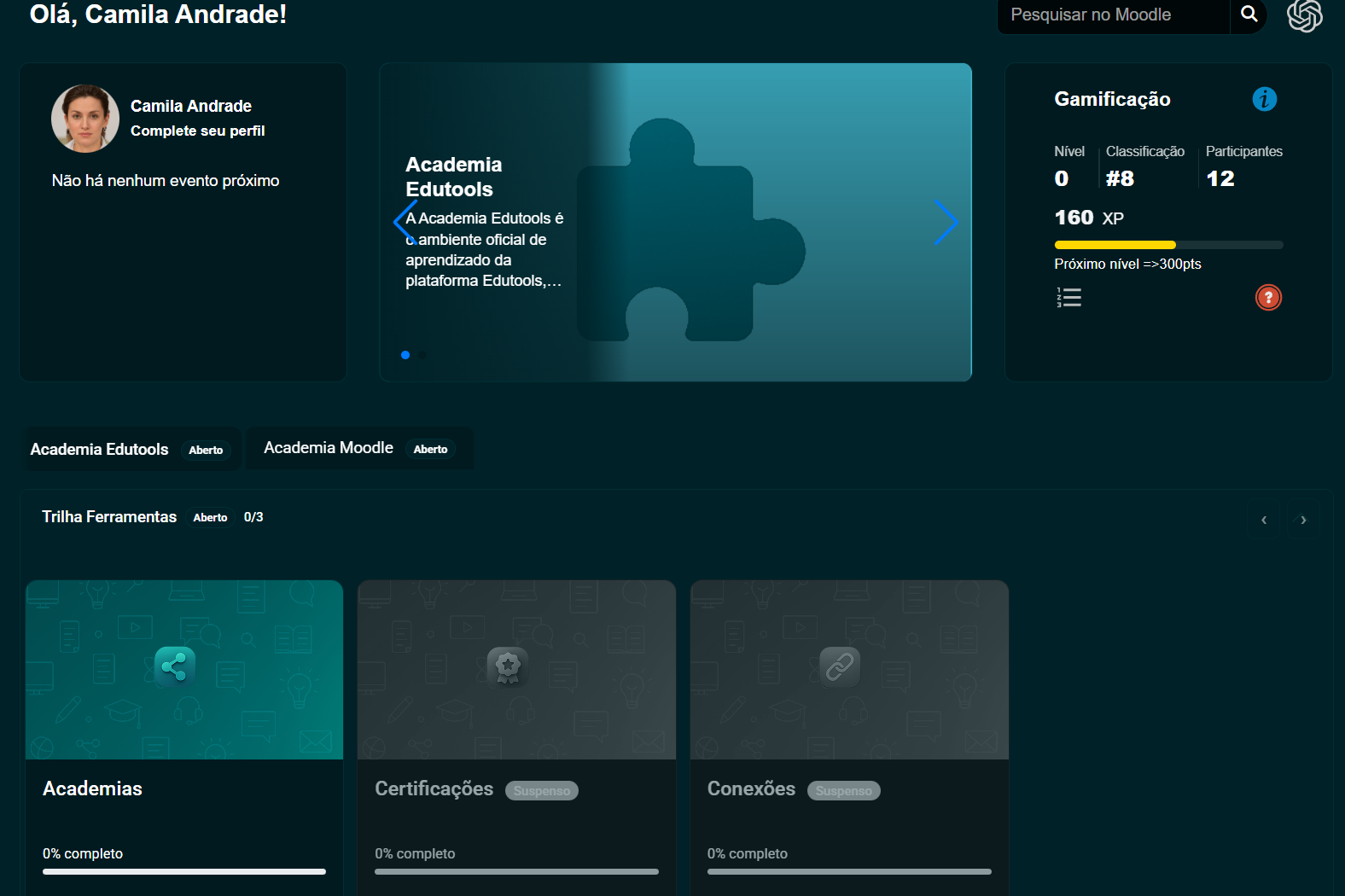Select the second carousel indicator dot
This screenshot has width=1345, height=896.
(422, 355)
